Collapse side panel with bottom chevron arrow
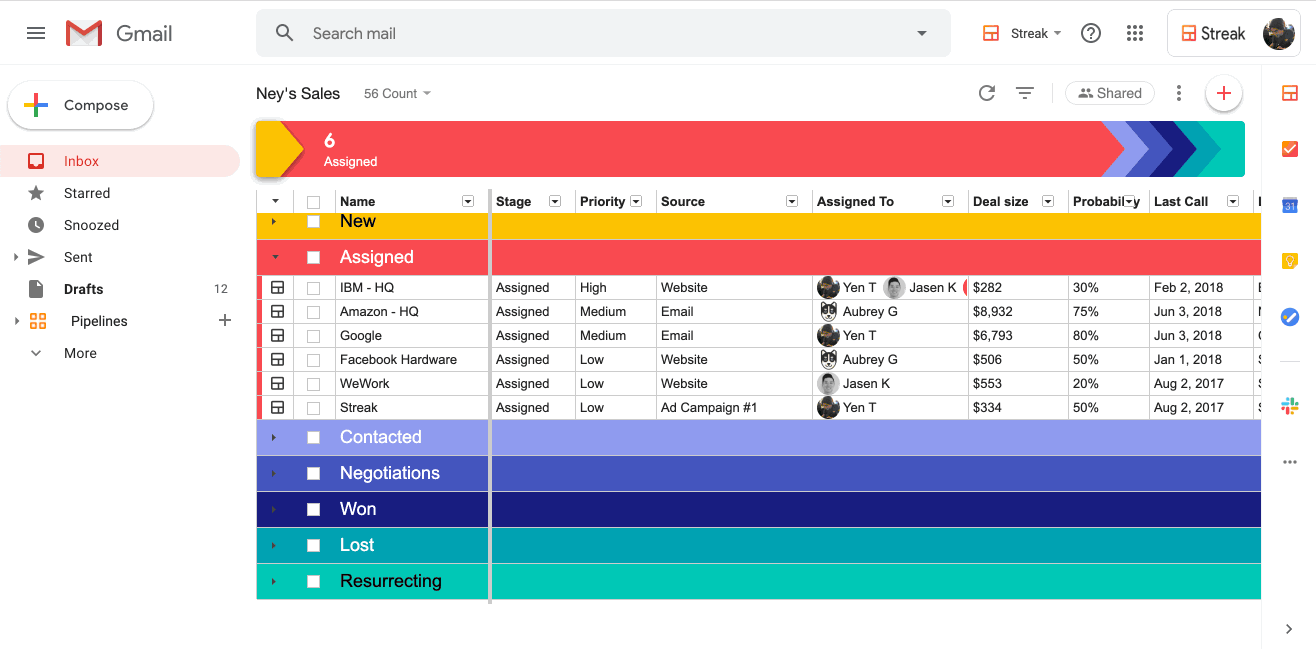The width and height of the screenshot is (1316, 649). 1290,629
